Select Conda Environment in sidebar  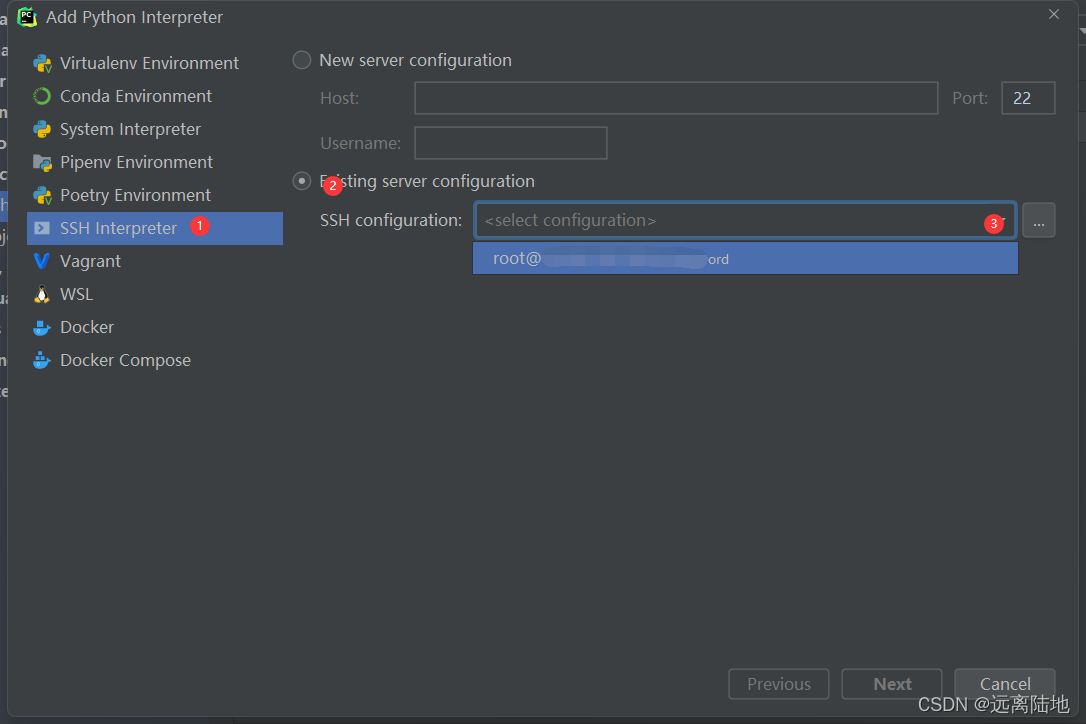click(x=154, y=96)
